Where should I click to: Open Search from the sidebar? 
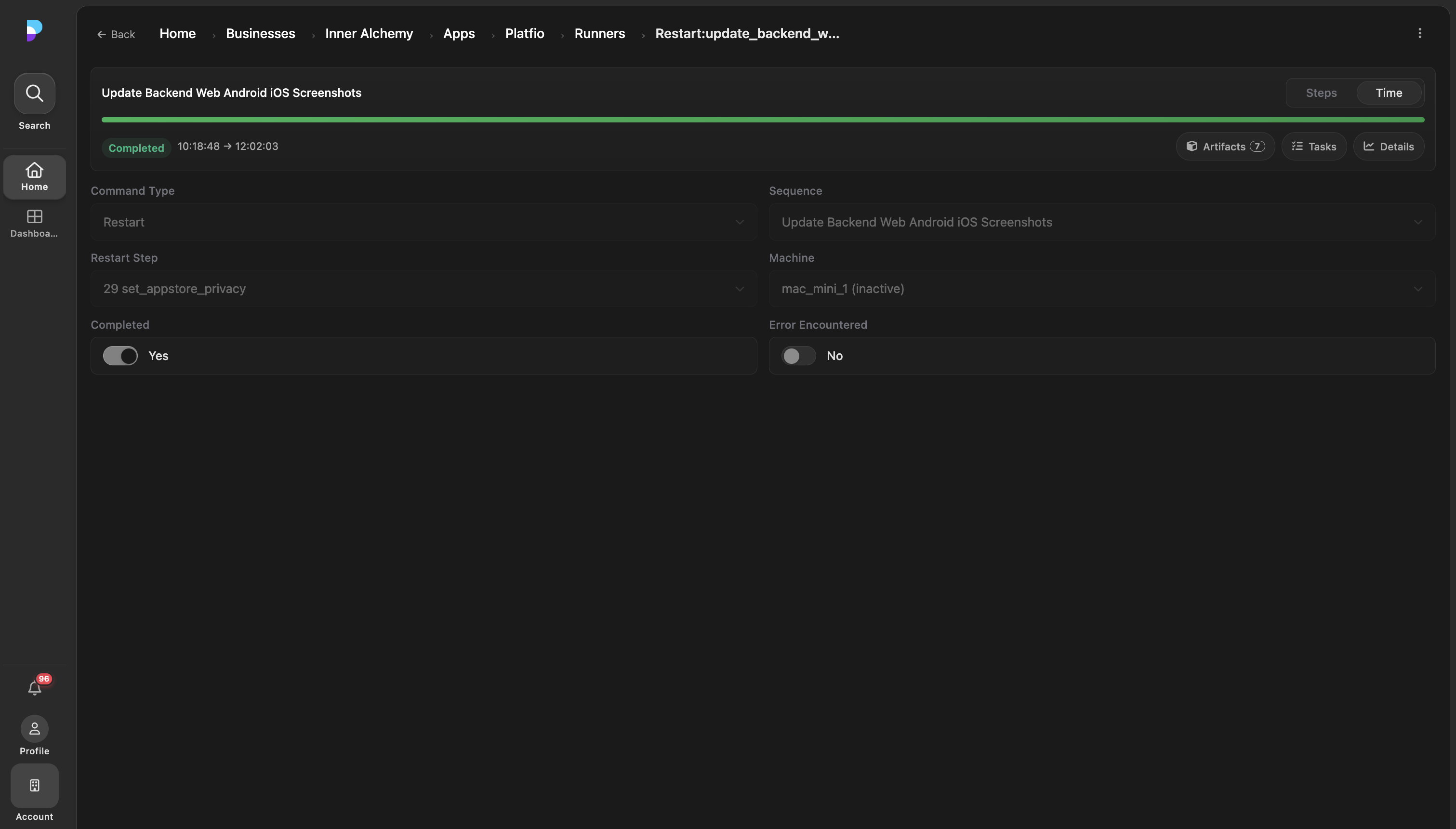click(x=34, y=102)
